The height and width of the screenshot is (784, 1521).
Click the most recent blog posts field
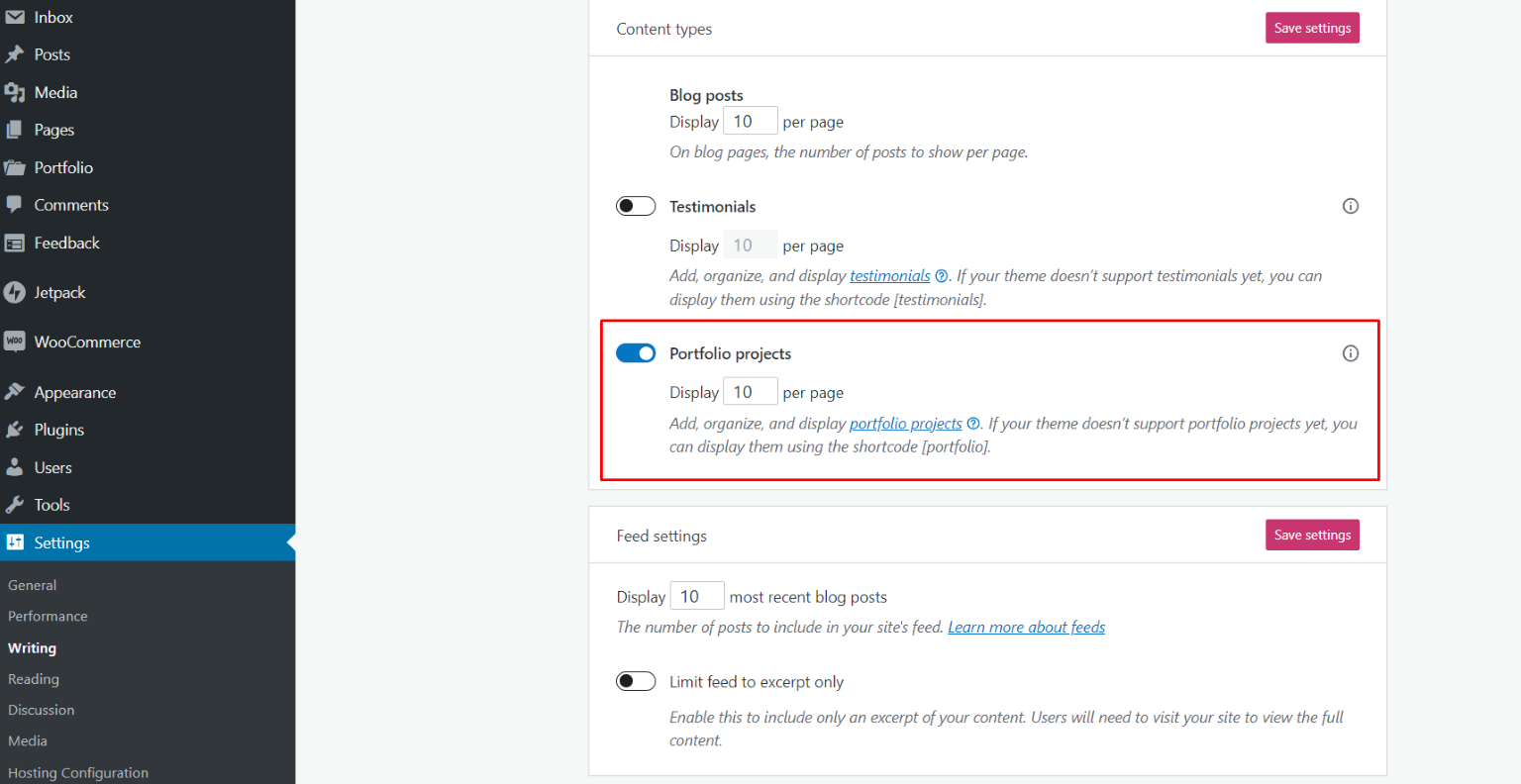(697, 596)
